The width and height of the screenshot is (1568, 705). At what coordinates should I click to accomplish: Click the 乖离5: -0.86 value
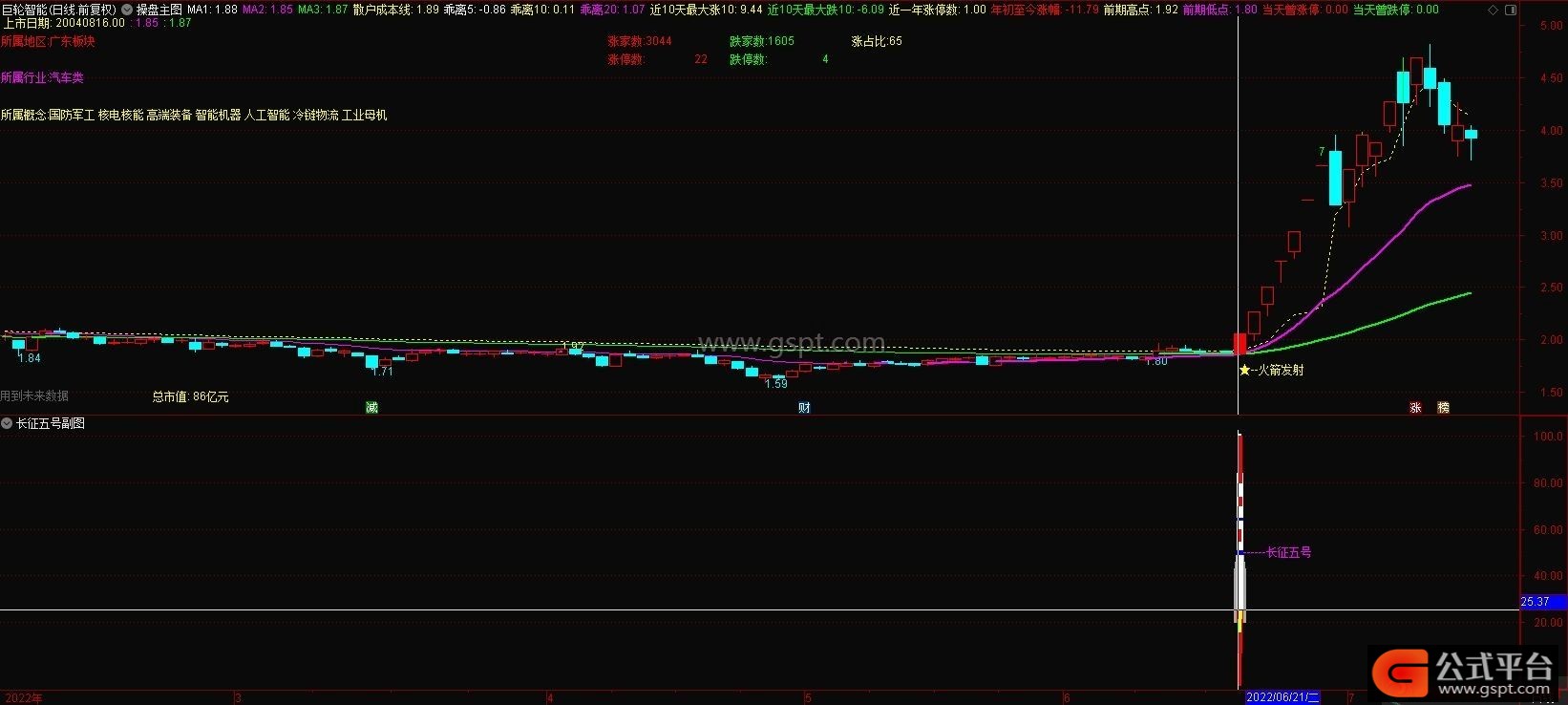pos(475,10)
